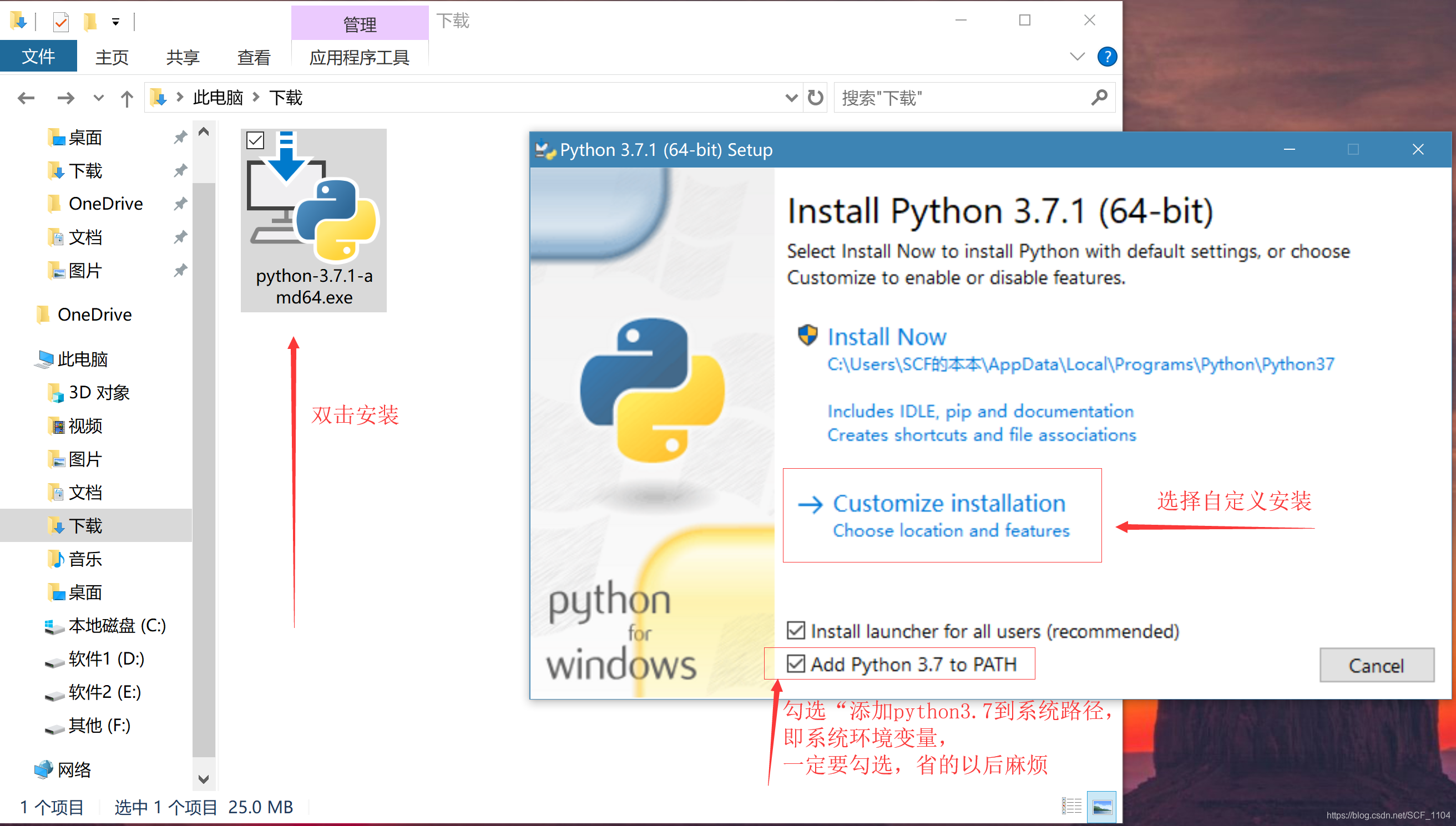This screenshot has width=1456, height=826.
Task: Uncheck the python-3.7.1-amd64.exe file checkbox
Action: pyautogui.click(x=255, y=140)
